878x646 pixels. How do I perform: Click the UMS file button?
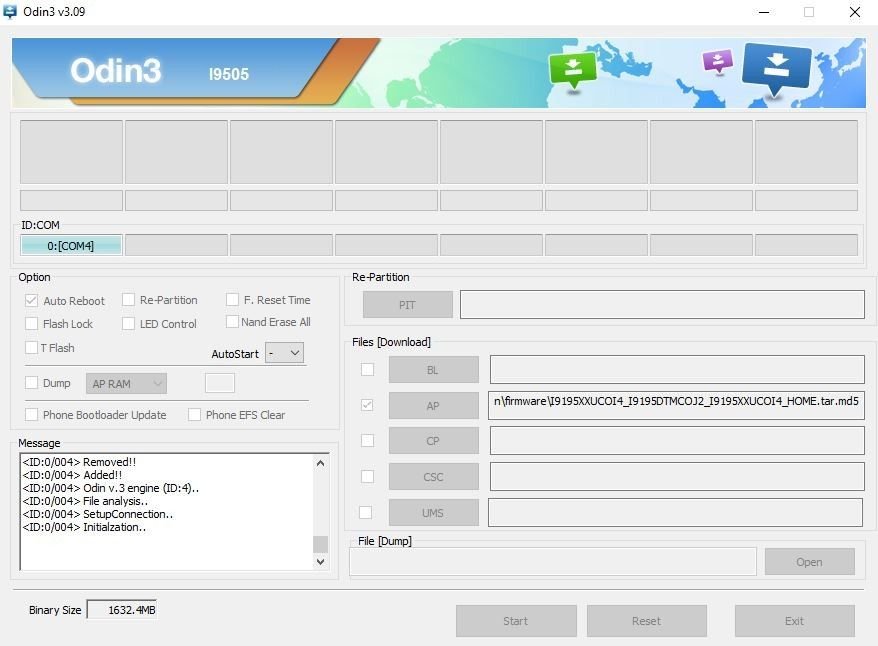pyautogui.click(x=433, y=512)
